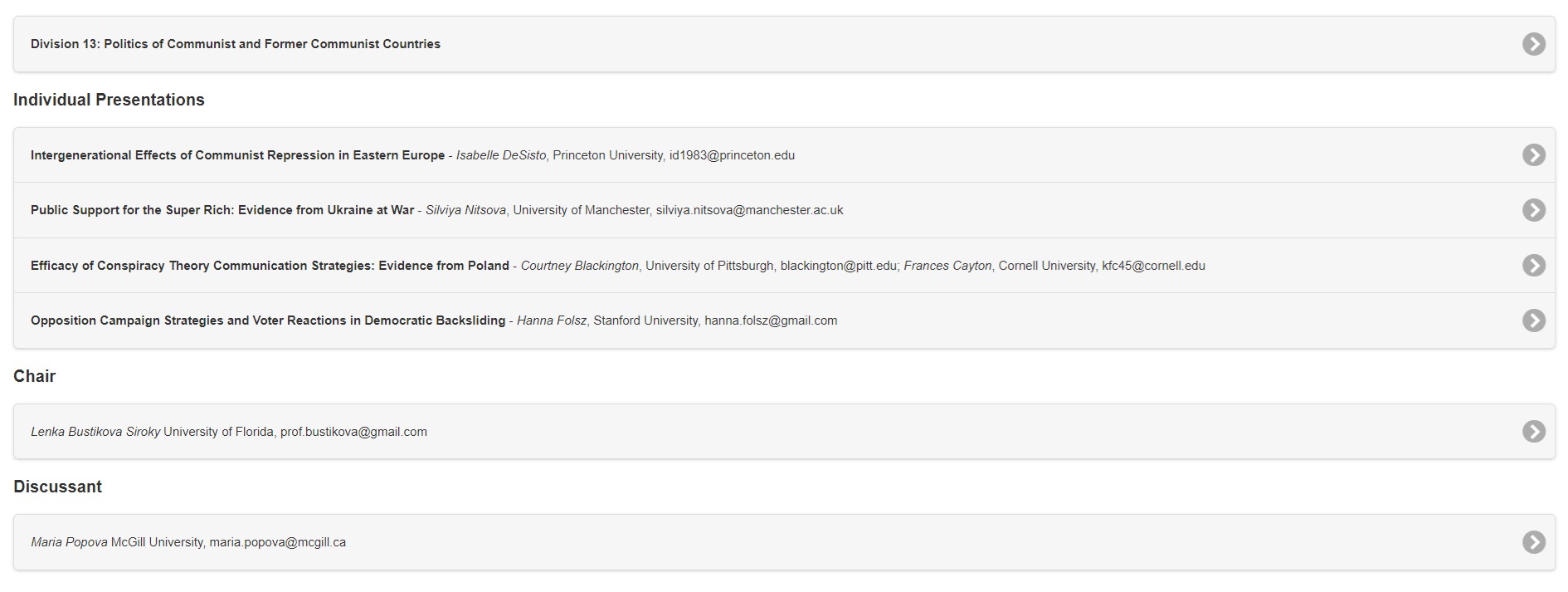The image size is (1568, 592).
Task: Click arrow icon on Lenka Bustikova chair row
Action: pos(1533,432)
